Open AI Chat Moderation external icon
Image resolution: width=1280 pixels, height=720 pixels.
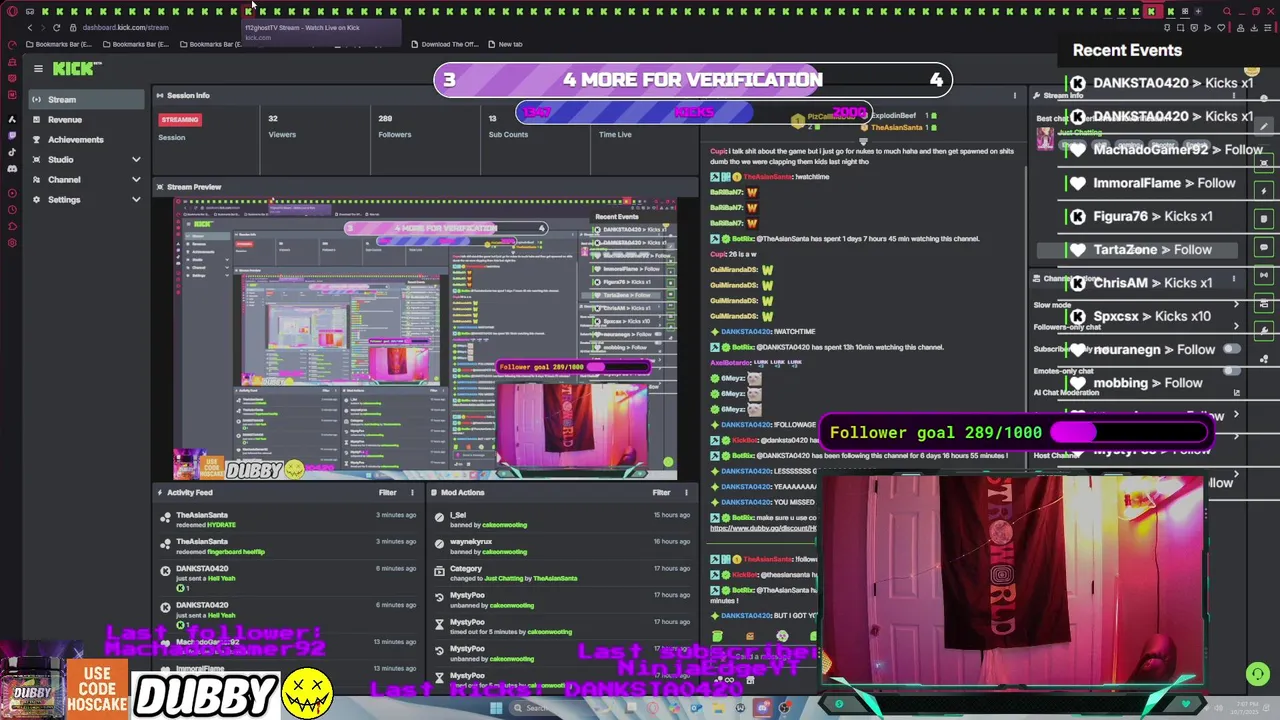point(1237,393)
